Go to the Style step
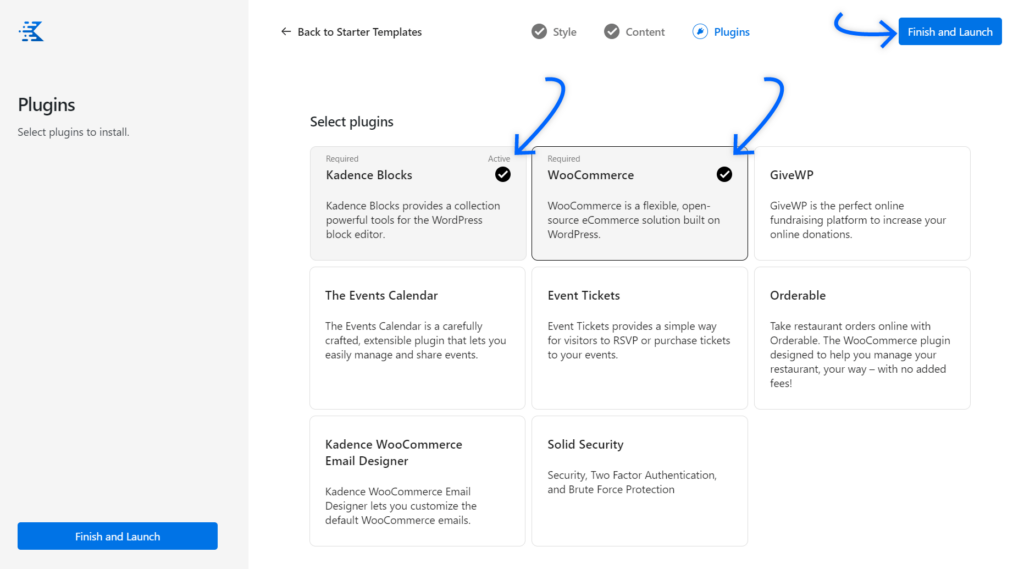The image size is (1024, 569). [554, 31]
